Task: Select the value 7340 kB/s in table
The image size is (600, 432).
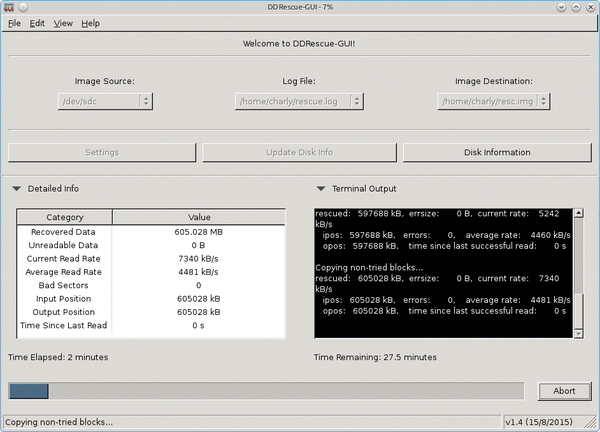Action: tap(199, 259)
